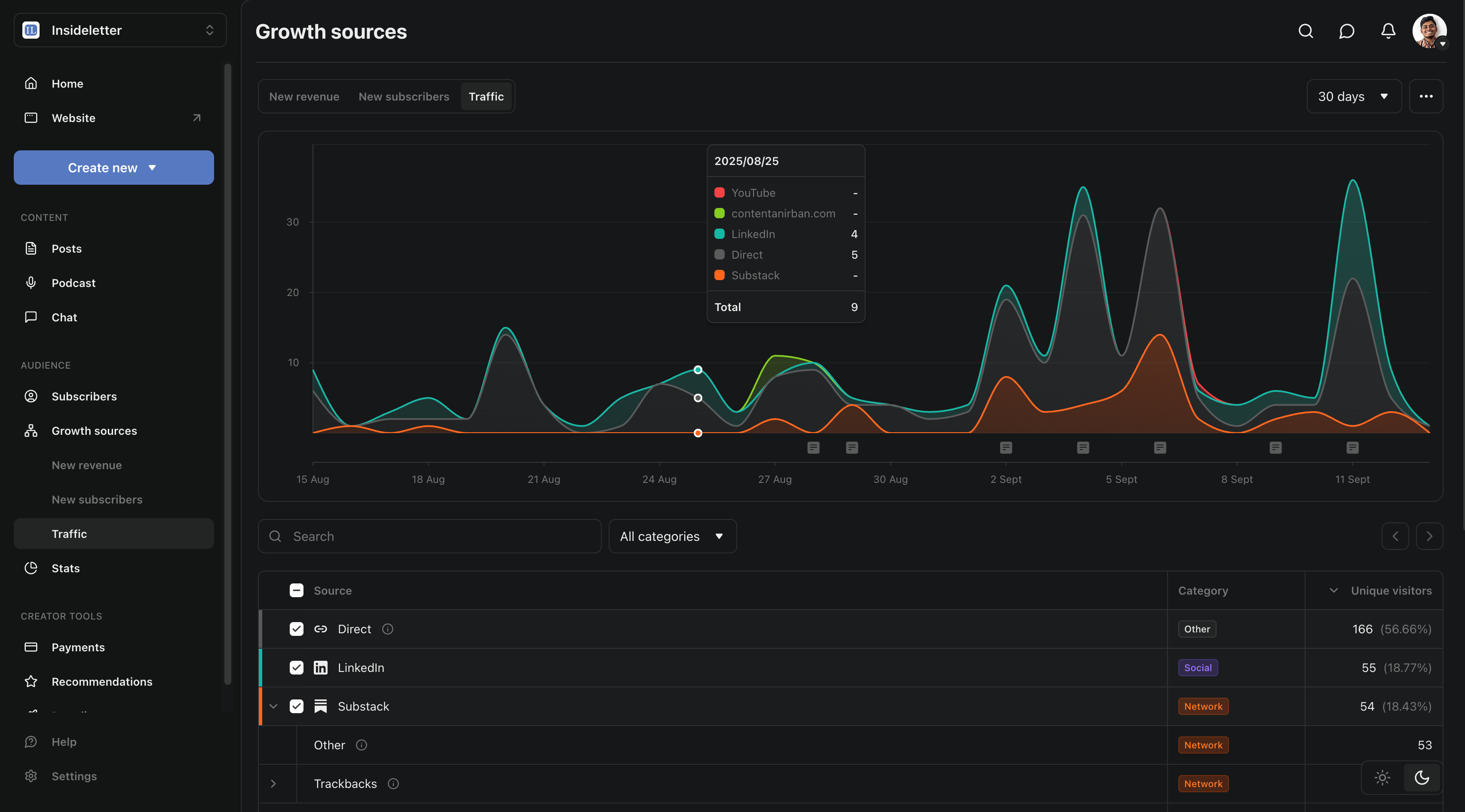Select dark mode moon icon
1465x812 pixels.
tap(1422, 777)
